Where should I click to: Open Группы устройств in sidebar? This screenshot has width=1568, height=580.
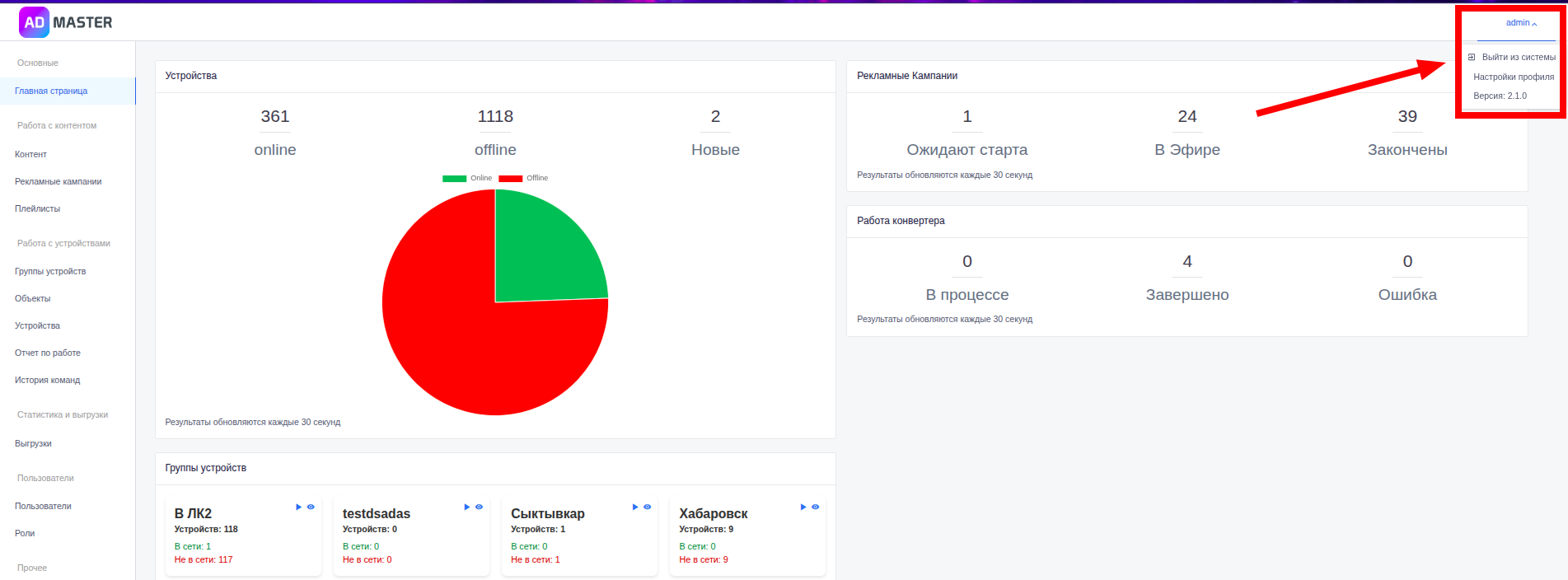click(x=50, y=271)
